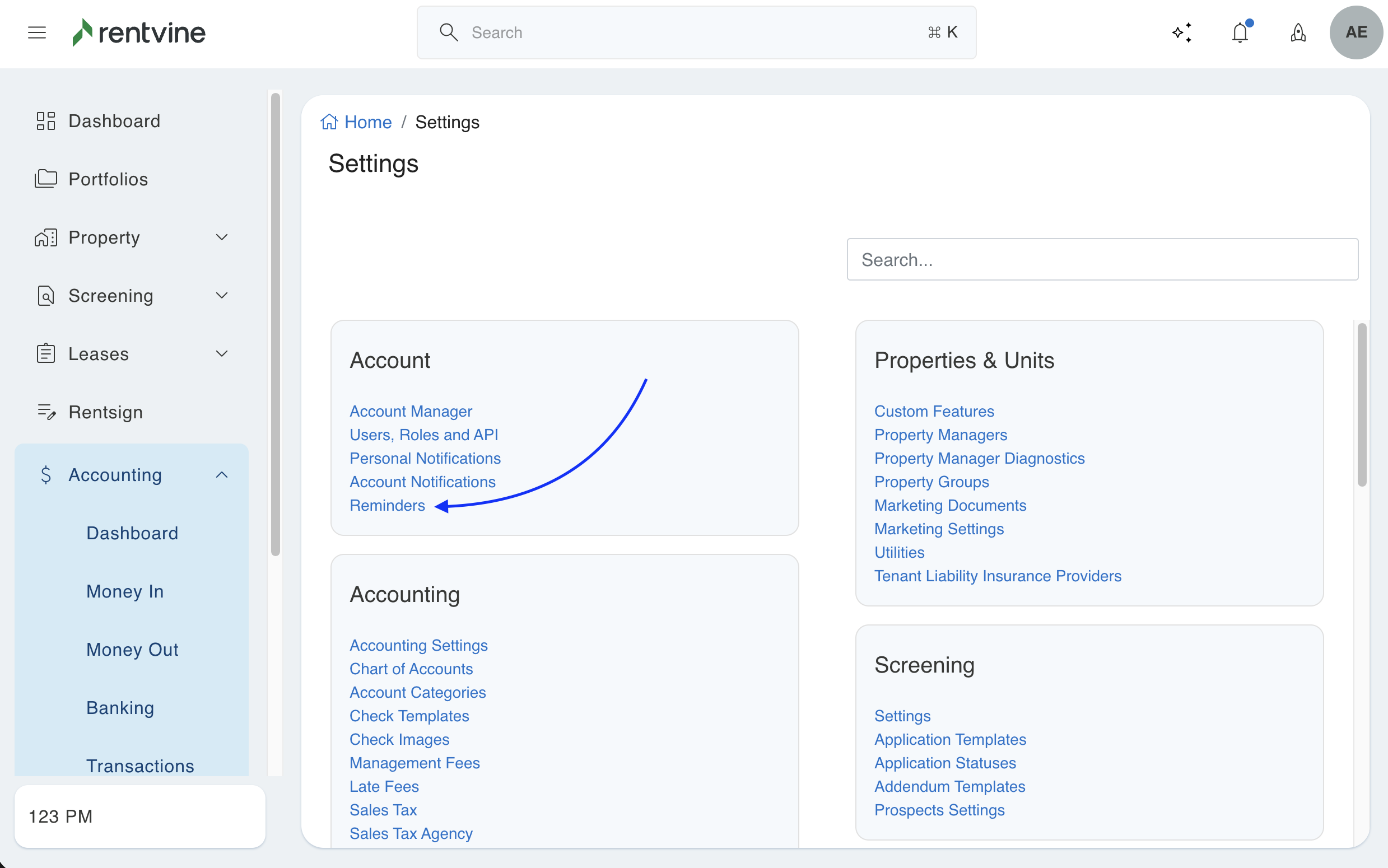This screenshot has height=868, width=1388.
Task: Click the rentvine logo
Action: click(x=139, y=32)
